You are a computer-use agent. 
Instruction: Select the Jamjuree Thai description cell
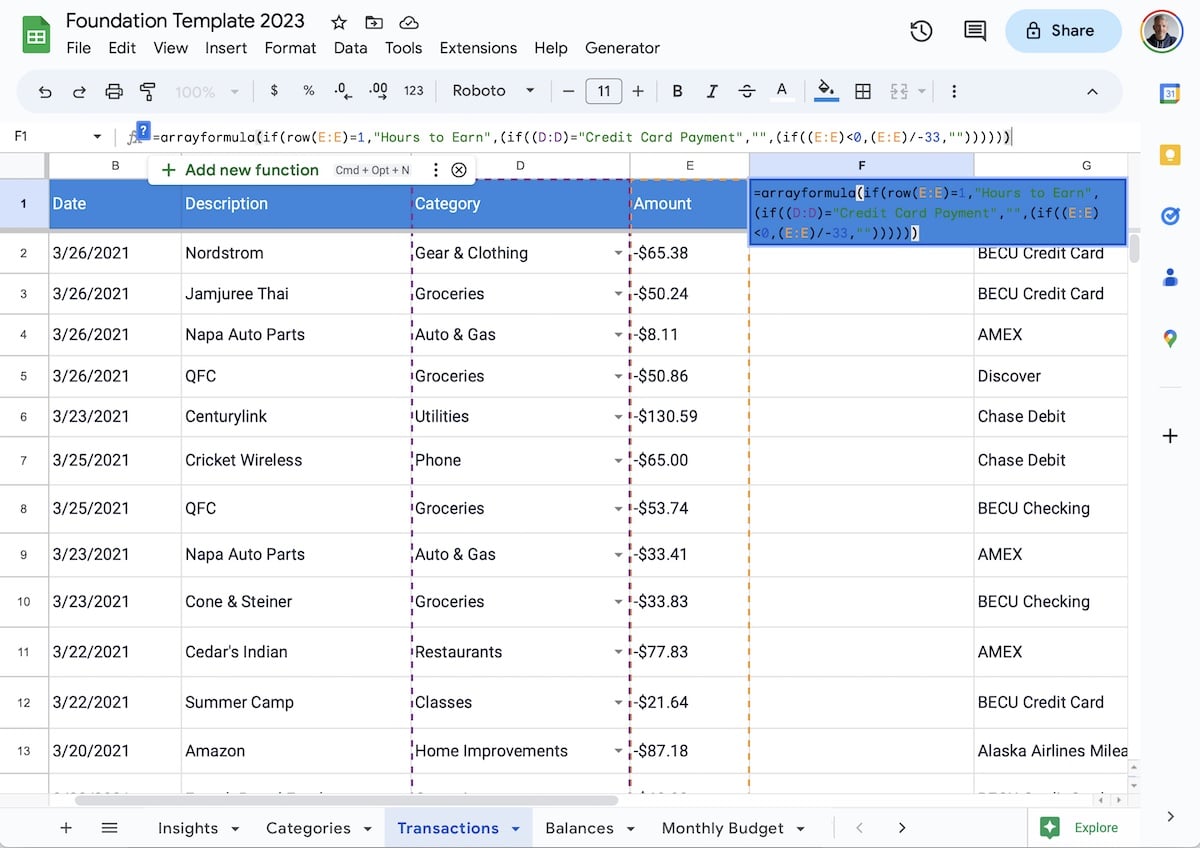296,294
